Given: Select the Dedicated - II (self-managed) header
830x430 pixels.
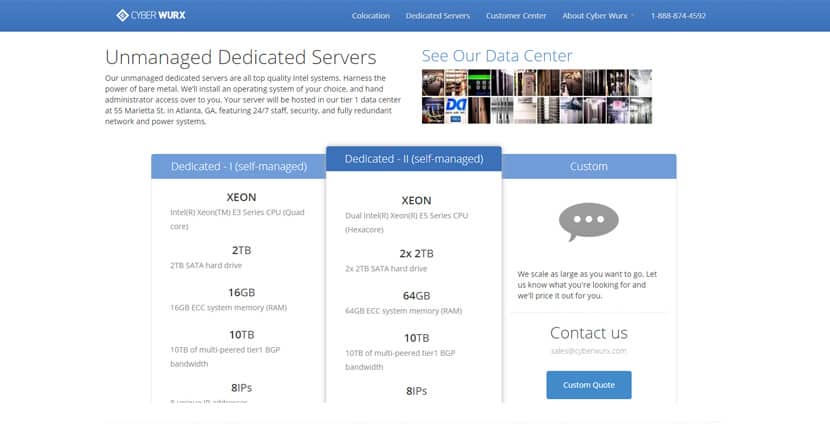Looking at the screenshot, I should (414, 159).
